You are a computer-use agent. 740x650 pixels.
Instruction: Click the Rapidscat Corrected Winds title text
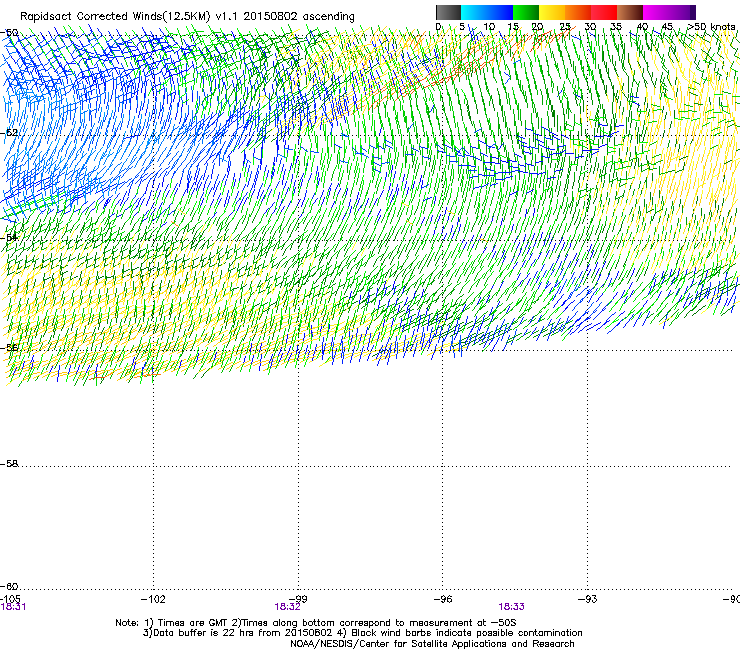(187, 17)
